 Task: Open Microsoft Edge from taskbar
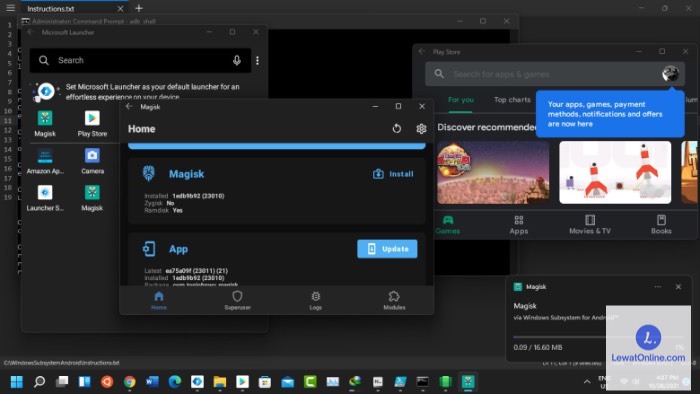coord(175,382)
